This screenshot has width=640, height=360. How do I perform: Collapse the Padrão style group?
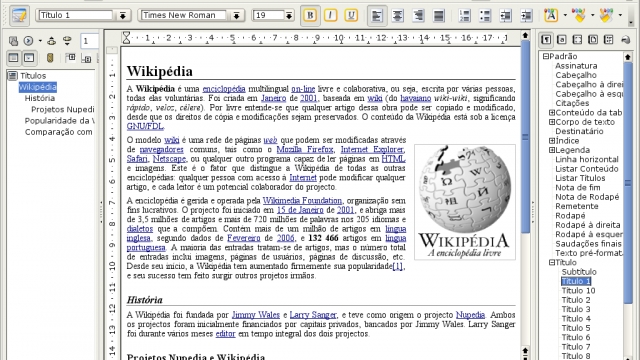pyautogui.click(x=545, y=56)
